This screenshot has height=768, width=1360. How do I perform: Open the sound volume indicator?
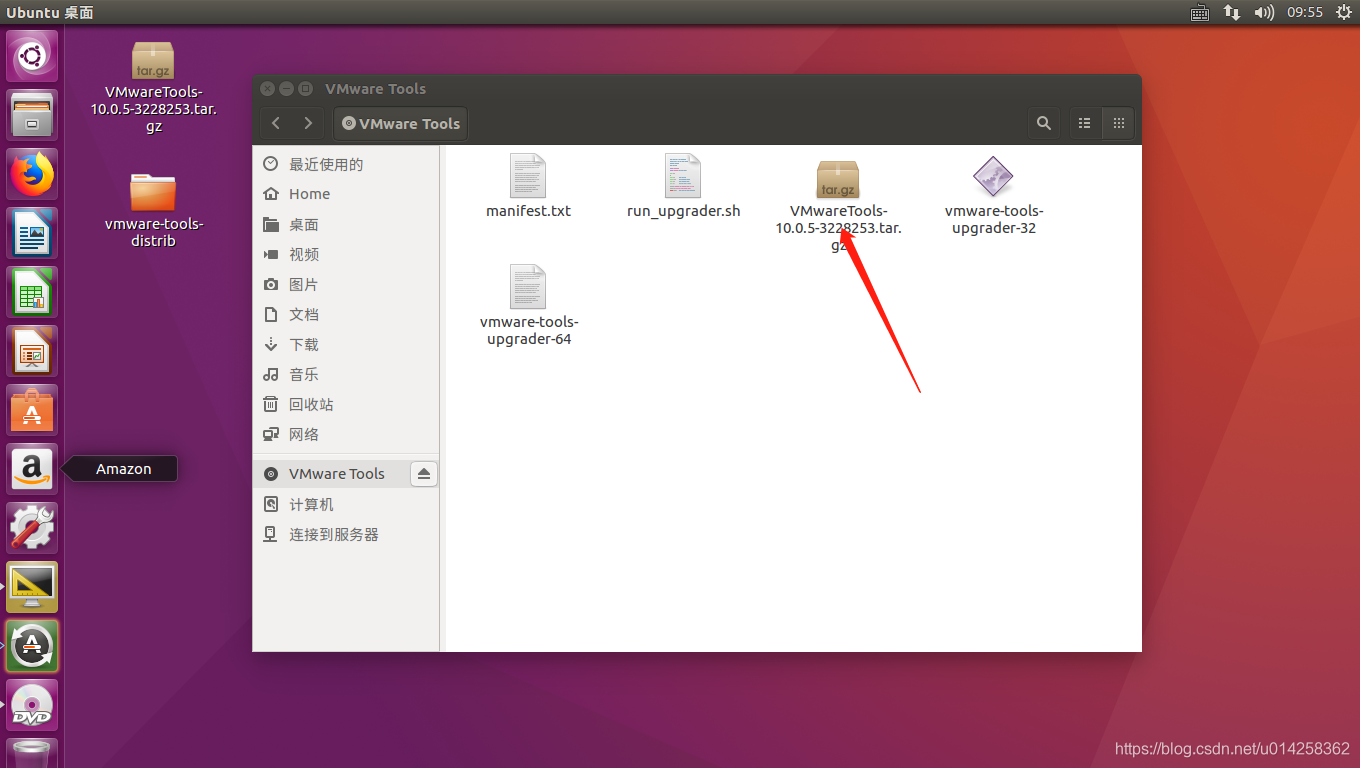click(1264, 12)
